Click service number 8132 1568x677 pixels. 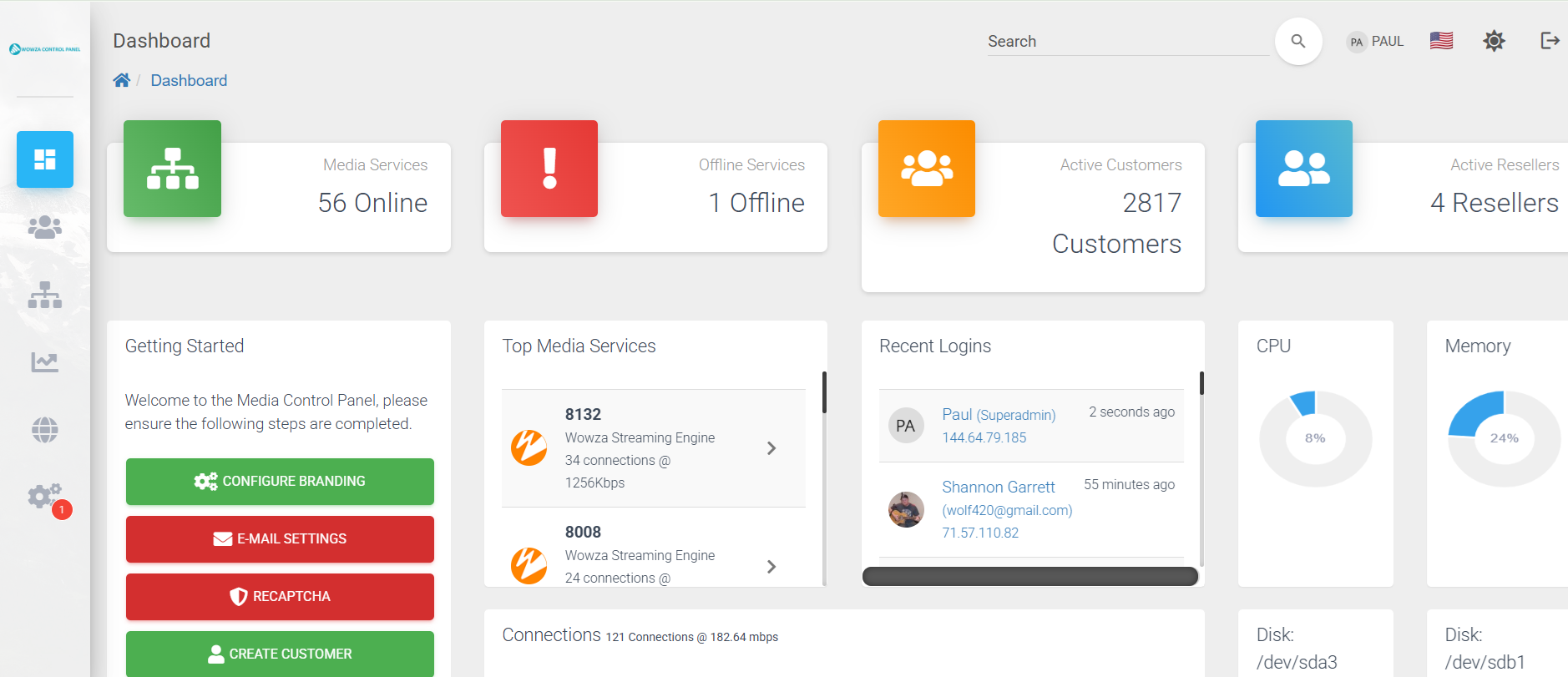[583, 414]
